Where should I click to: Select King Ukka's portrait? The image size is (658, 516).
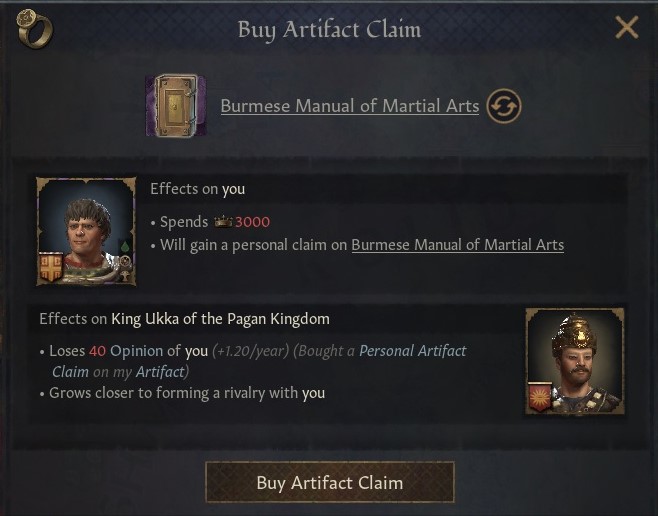575,361
